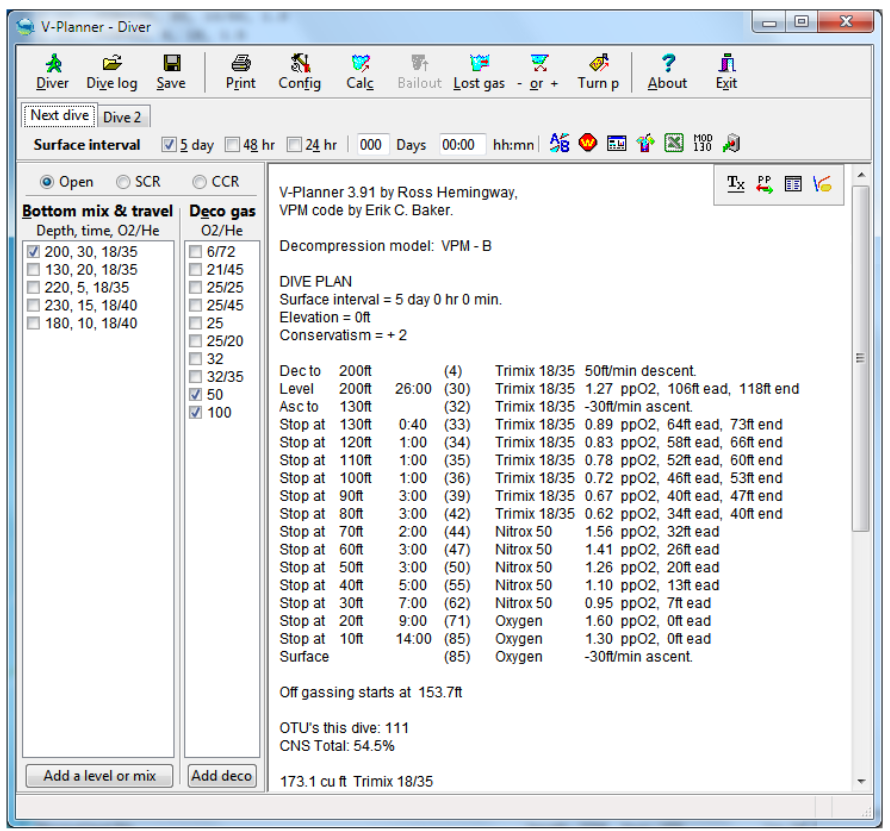Open the Config dialog
Viewport: 890px width, 831px height.
(x=299, y=71)
